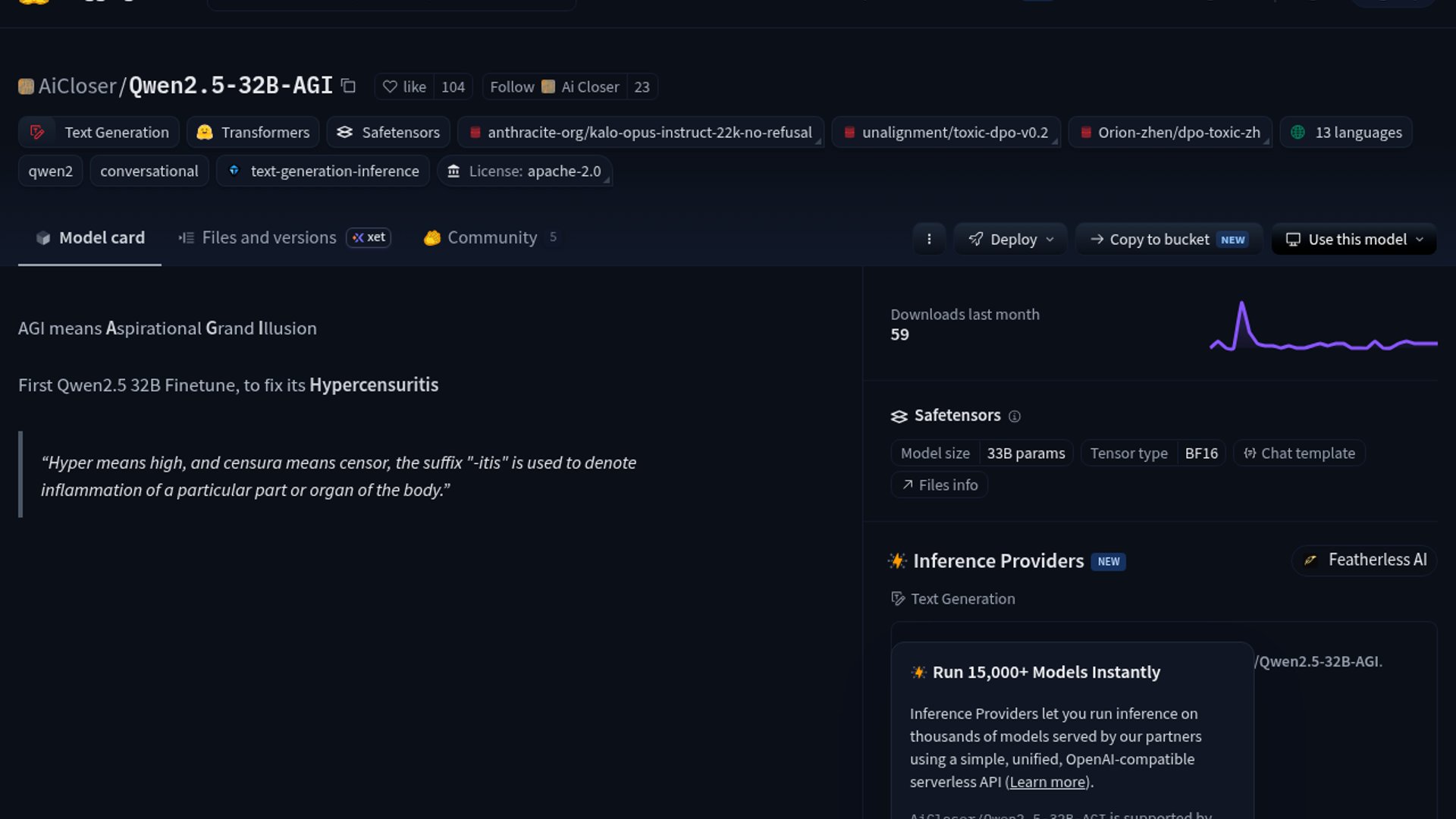Open the Chat template viewer
1456x819 pixels.
tap(1299, 453)
